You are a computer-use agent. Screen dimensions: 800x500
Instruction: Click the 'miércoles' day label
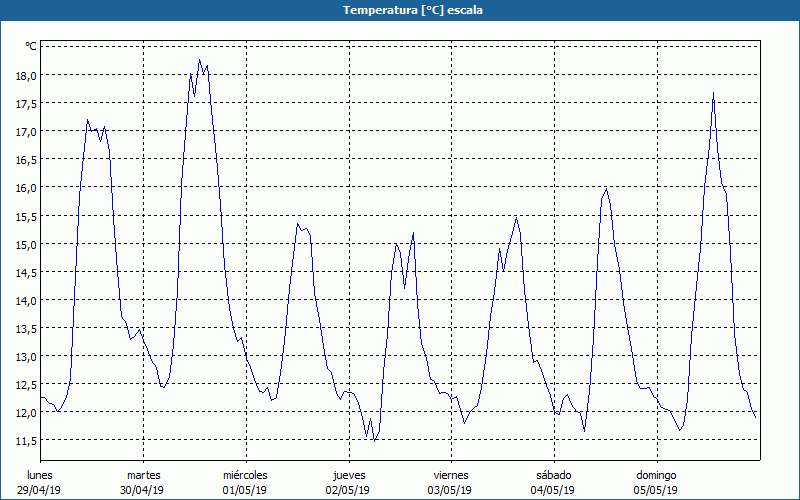click(x=245, y=475)
